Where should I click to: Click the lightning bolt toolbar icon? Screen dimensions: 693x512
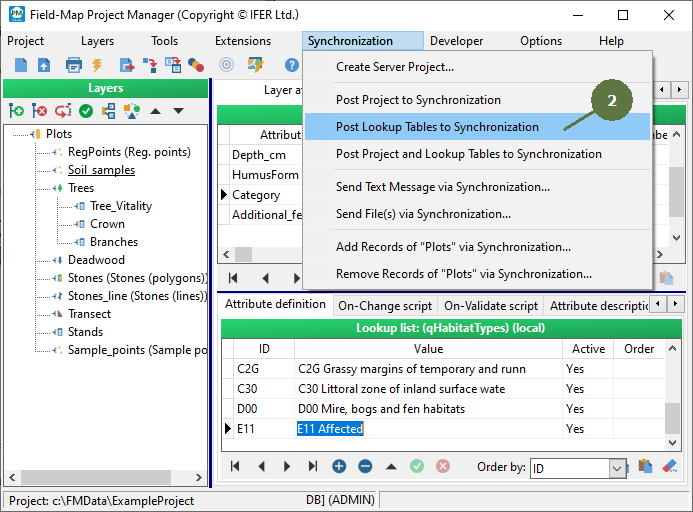tap(97, 65)
